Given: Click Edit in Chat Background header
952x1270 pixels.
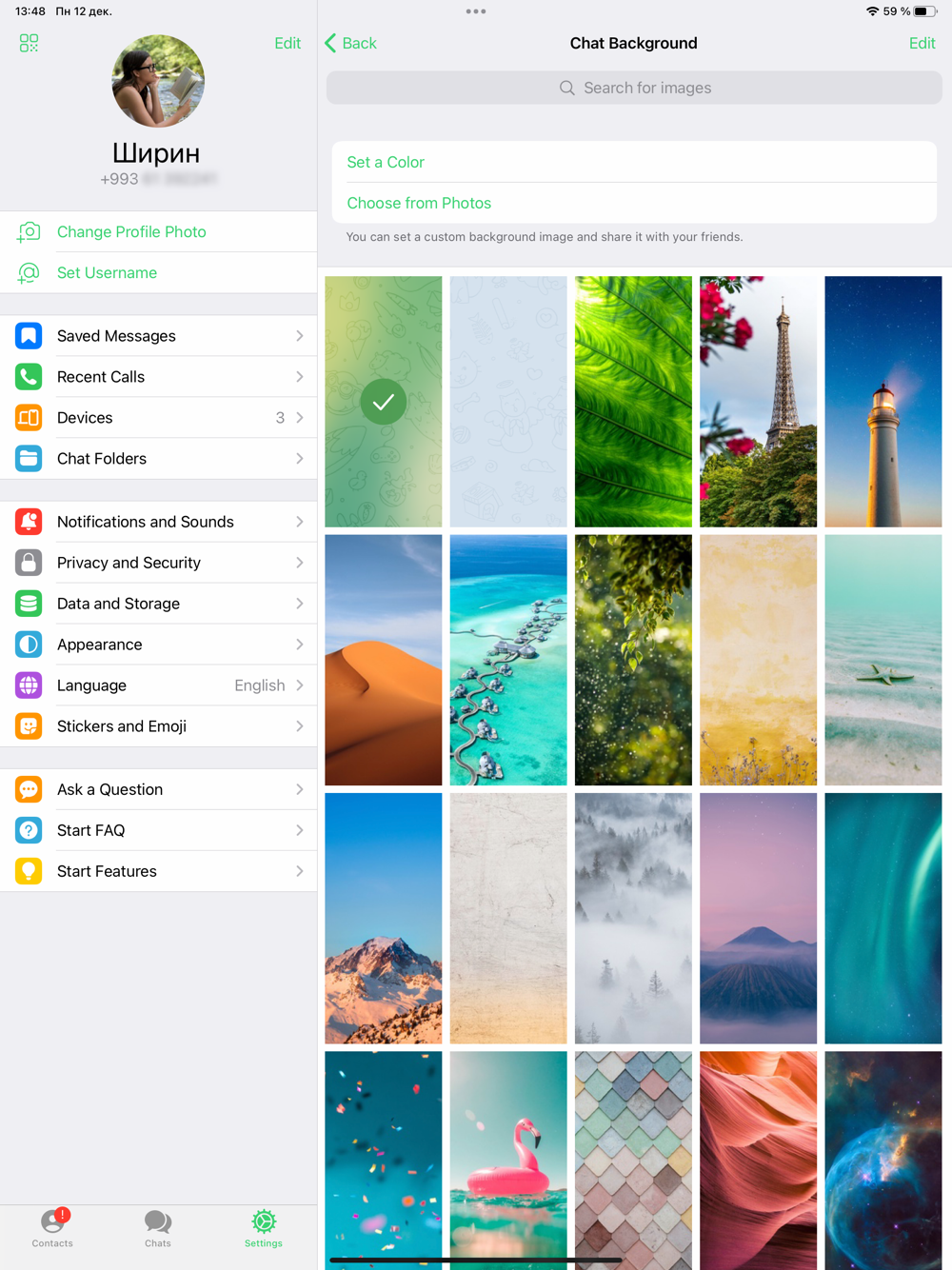Looking at the screenshot, I should [x=922, y=44].
